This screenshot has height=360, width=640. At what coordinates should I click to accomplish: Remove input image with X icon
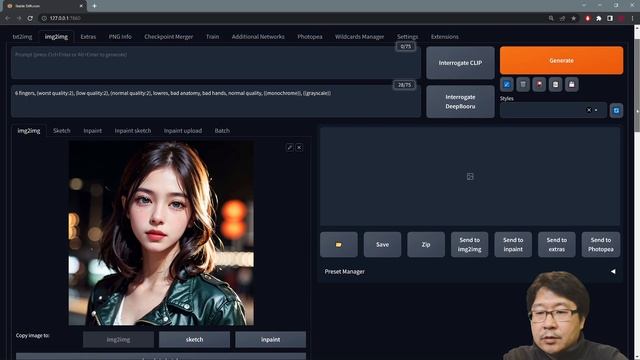point(299,147)
